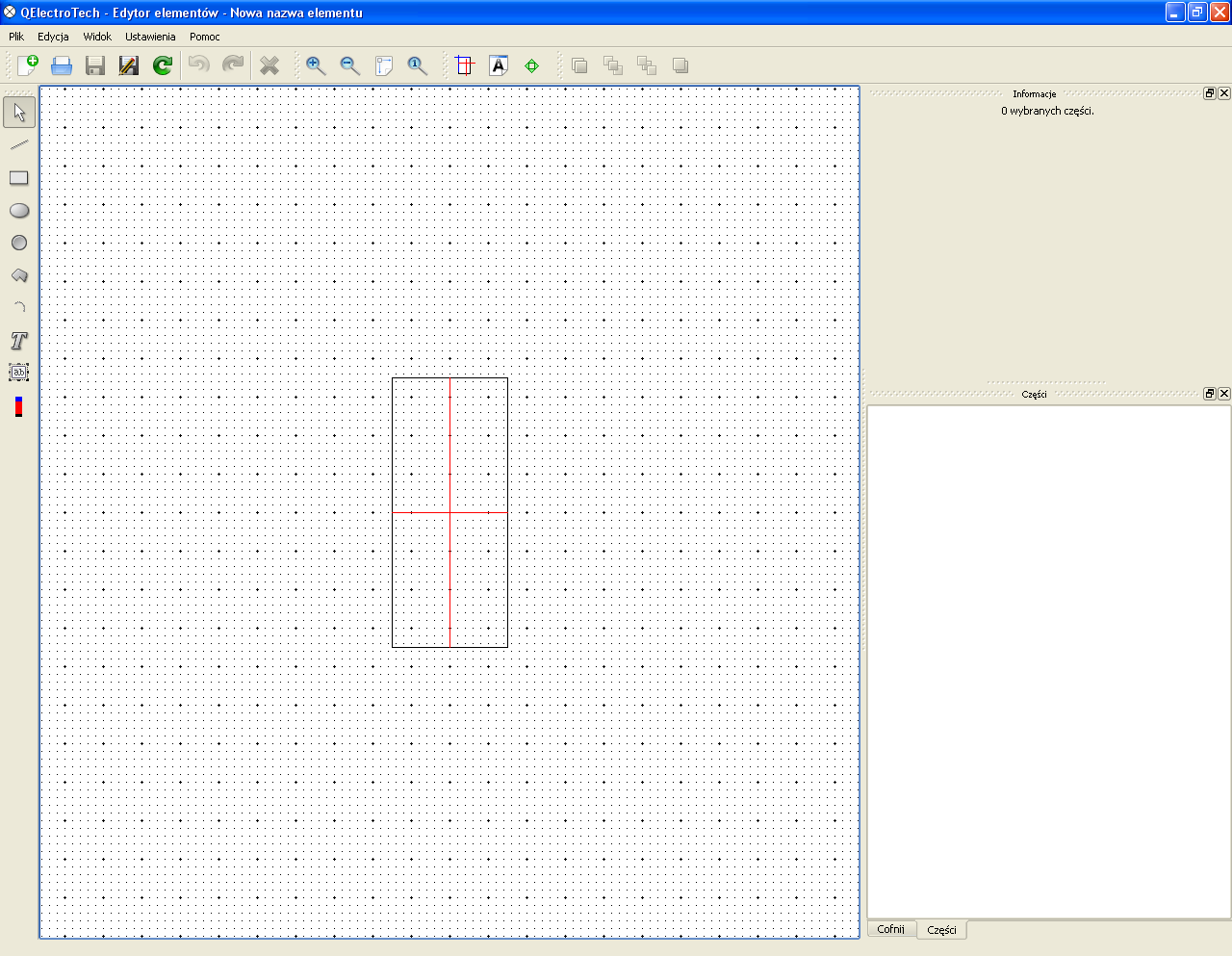Screen dimensions: 1232x956
Task: Close the Części dock panel
Action: point(1224,394)
